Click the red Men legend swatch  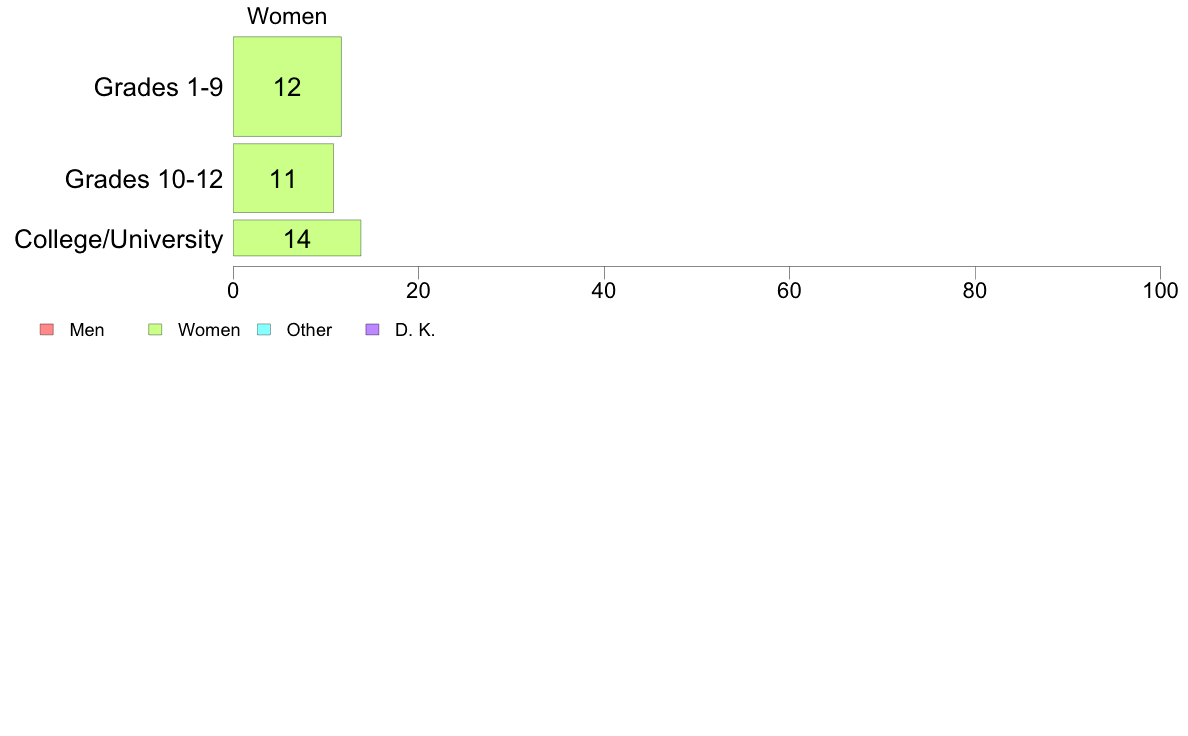[x=47, y=330]
